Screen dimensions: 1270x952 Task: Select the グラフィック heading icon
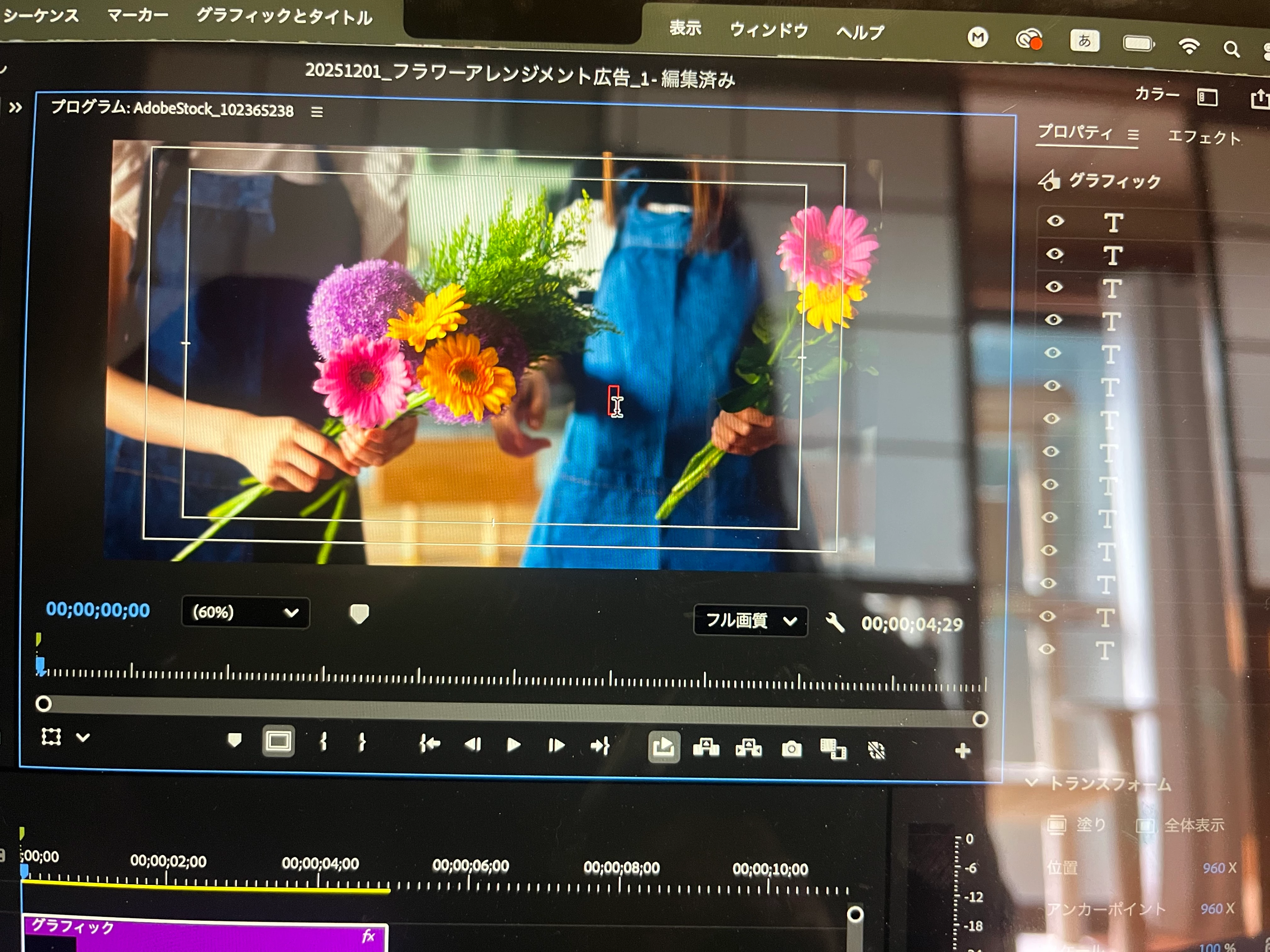(1049, 180)
